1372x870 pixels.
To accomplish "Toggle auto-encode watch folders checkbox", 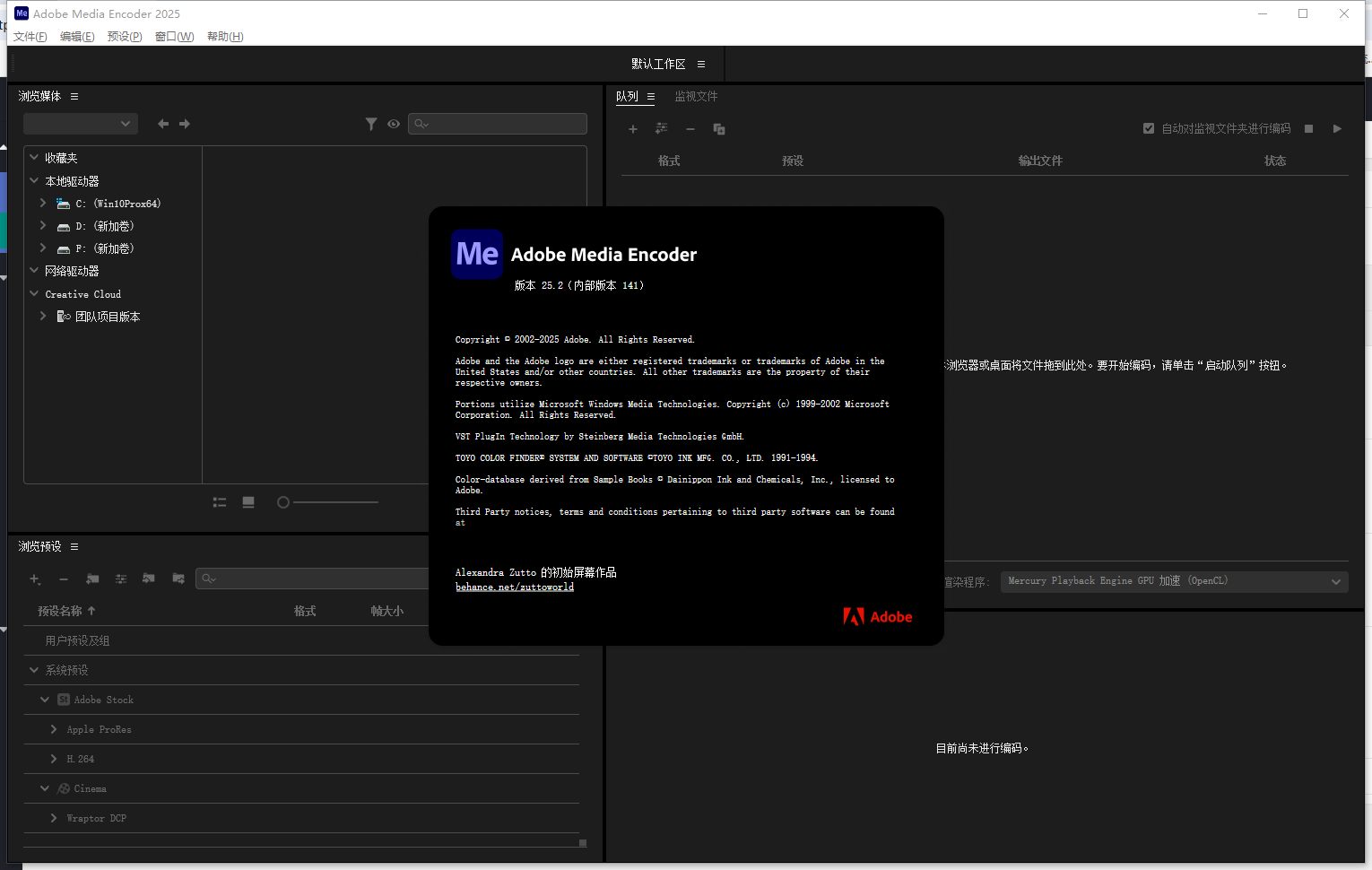I will pyautogui.click(x=1149, y=128).
